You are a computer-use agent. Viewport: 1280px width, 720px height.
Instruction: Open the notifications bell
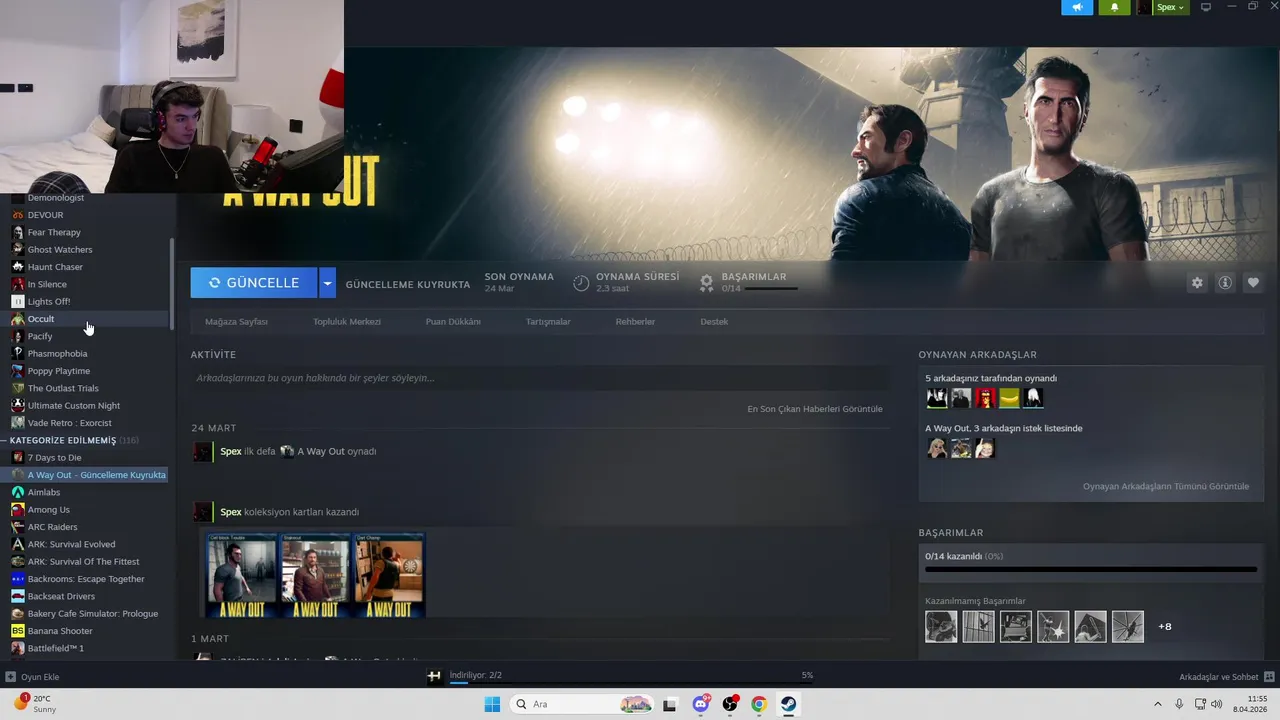[x=1115, y=7]
